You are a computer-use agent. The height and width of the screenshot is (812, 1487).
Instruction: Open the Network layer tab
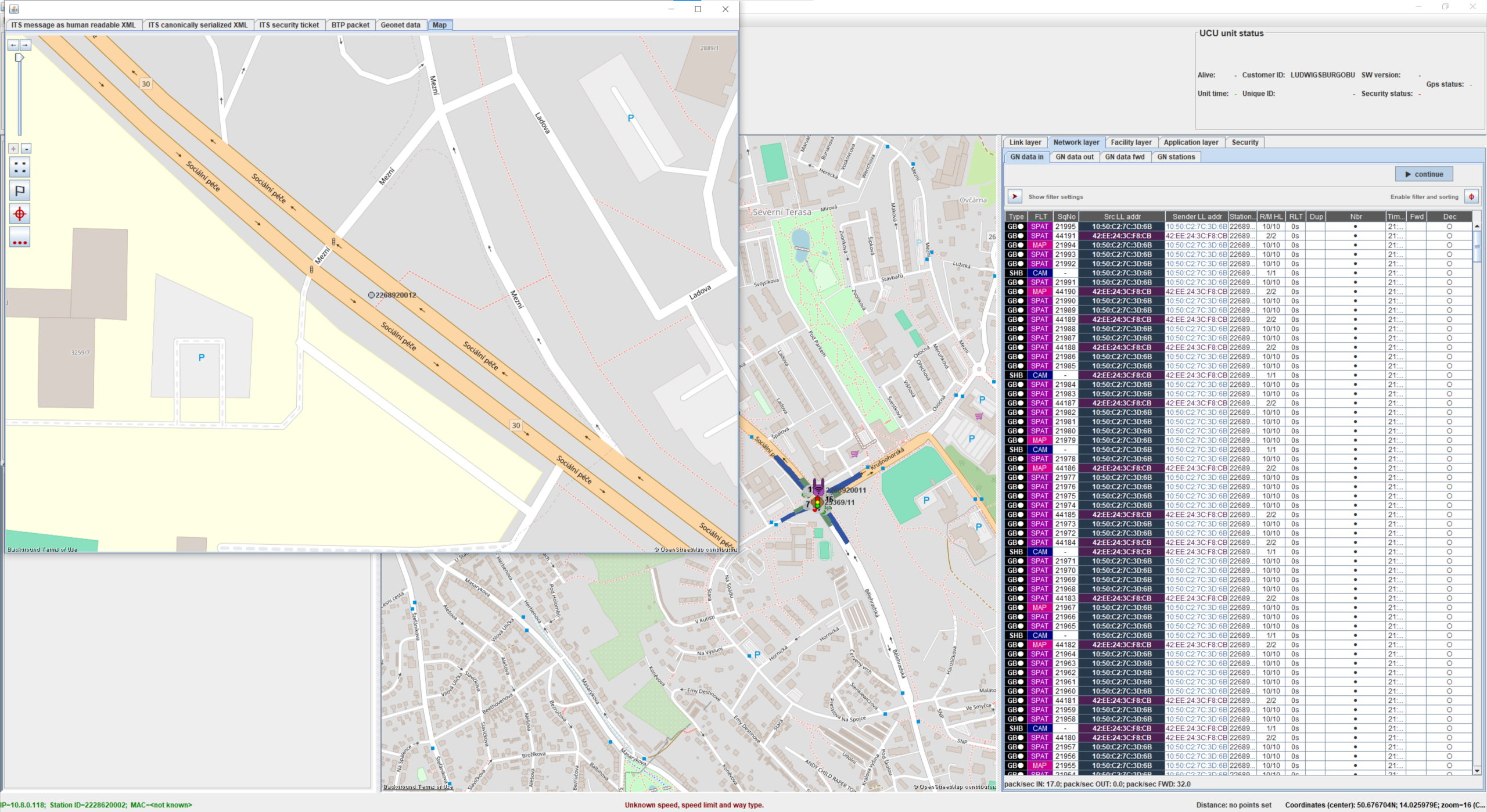(1076, 142)
